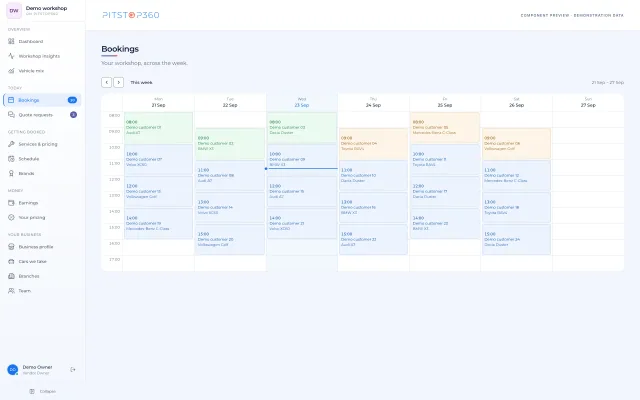640x400 pixels.
Task: Open the Earnings wallet icon
Action: point(11,203)
